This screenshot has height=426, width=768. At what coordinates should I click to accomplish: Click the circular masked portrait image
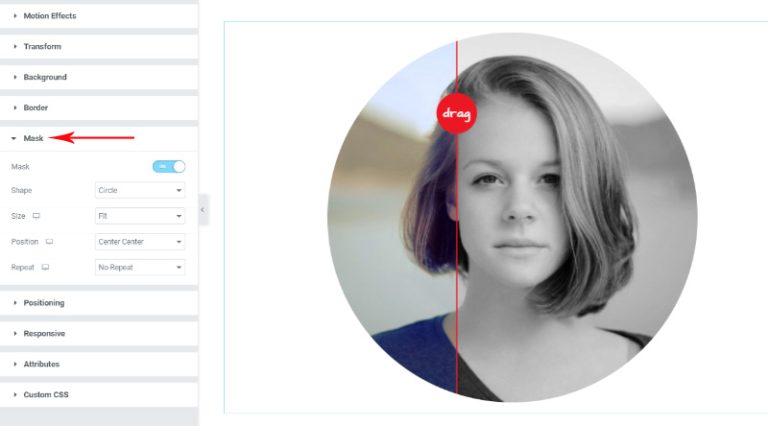[512, 217]
